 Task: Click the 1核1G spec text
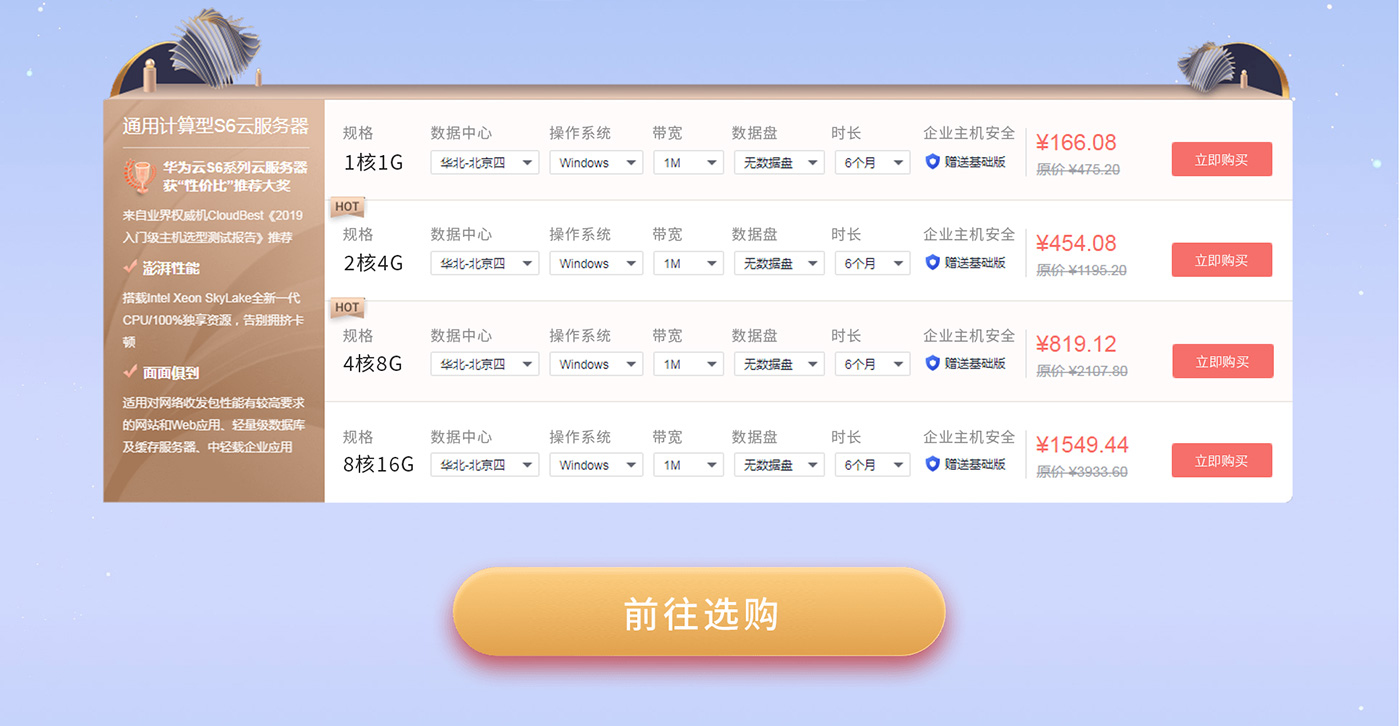[373, 162]
